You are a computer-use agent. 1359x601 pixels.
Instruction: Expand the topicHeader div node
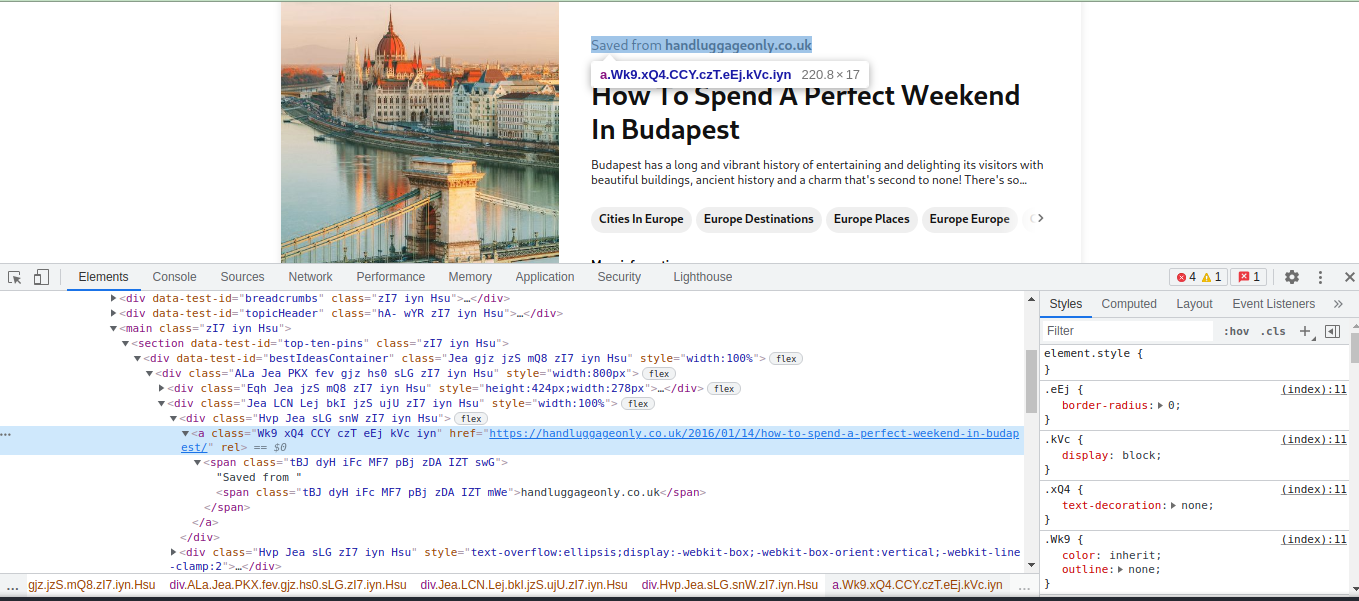click(113, 313)
